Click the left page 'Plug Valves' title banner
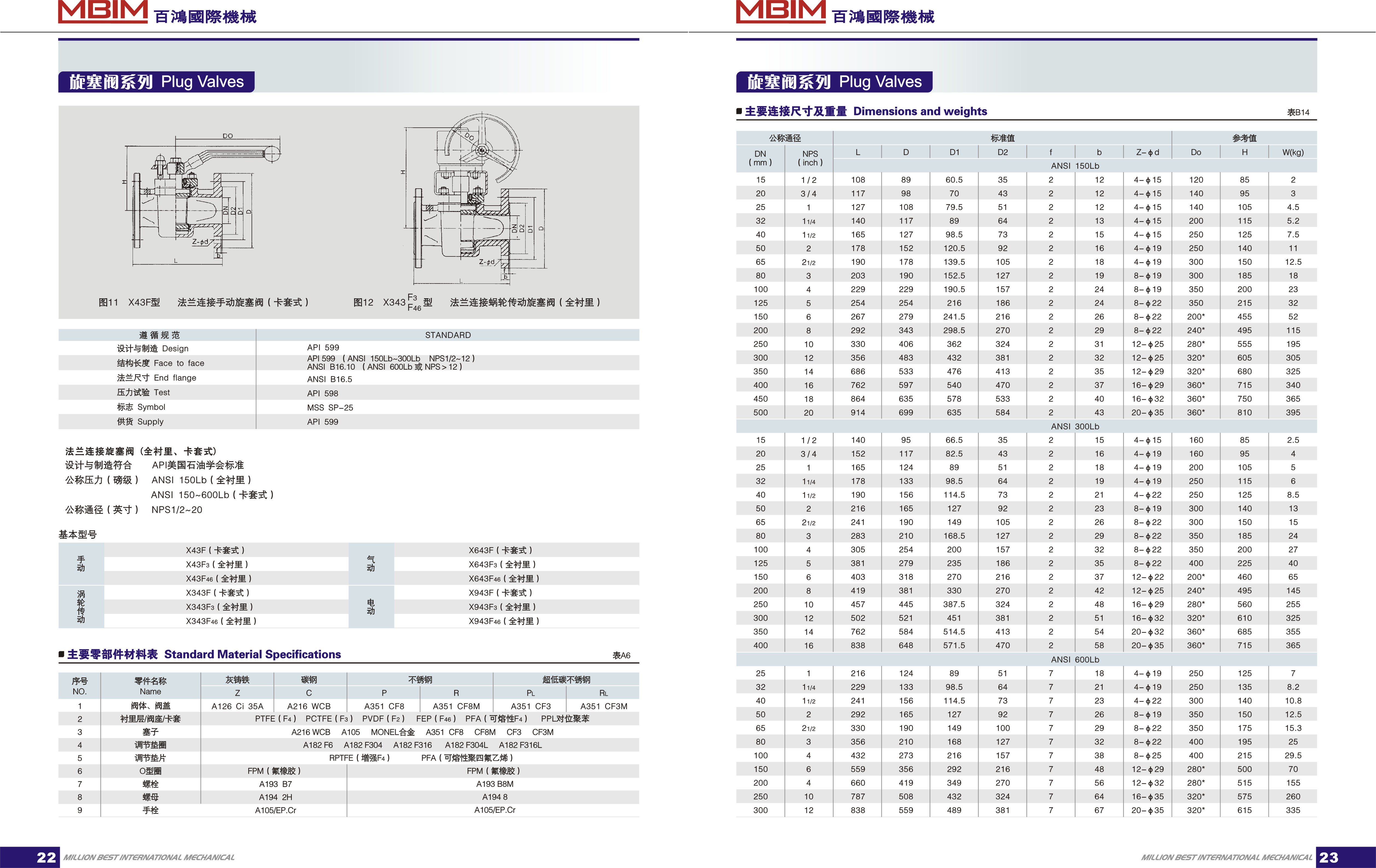 [157, 82]
